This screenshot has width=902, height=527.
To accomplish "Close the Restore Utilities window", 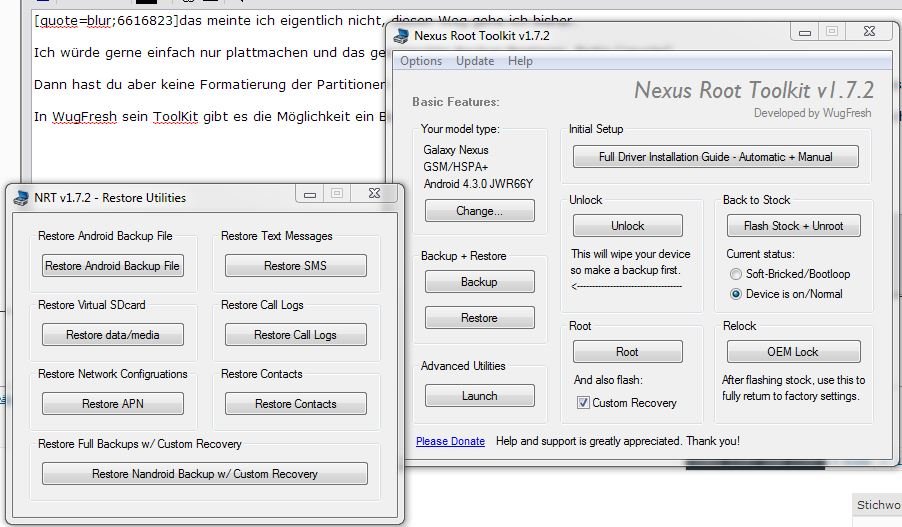I will click(374, 194).
